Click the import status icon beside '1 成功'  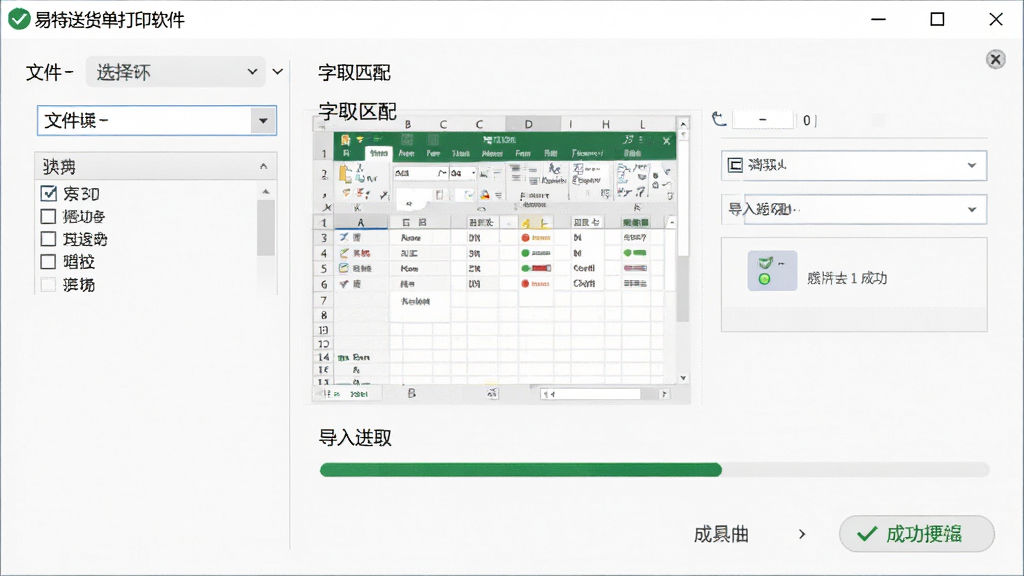[772, 270]
